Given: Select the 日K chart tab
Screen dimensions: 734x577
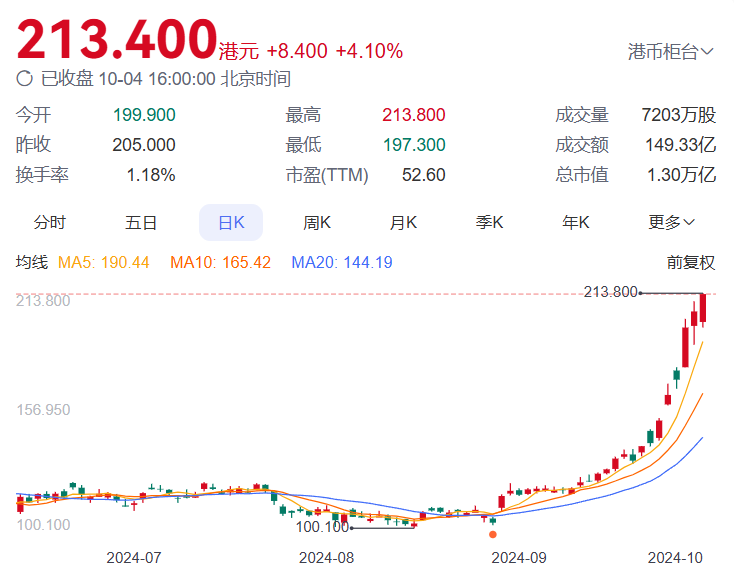Looking at the screenshot, I should [x=231, y=222].
